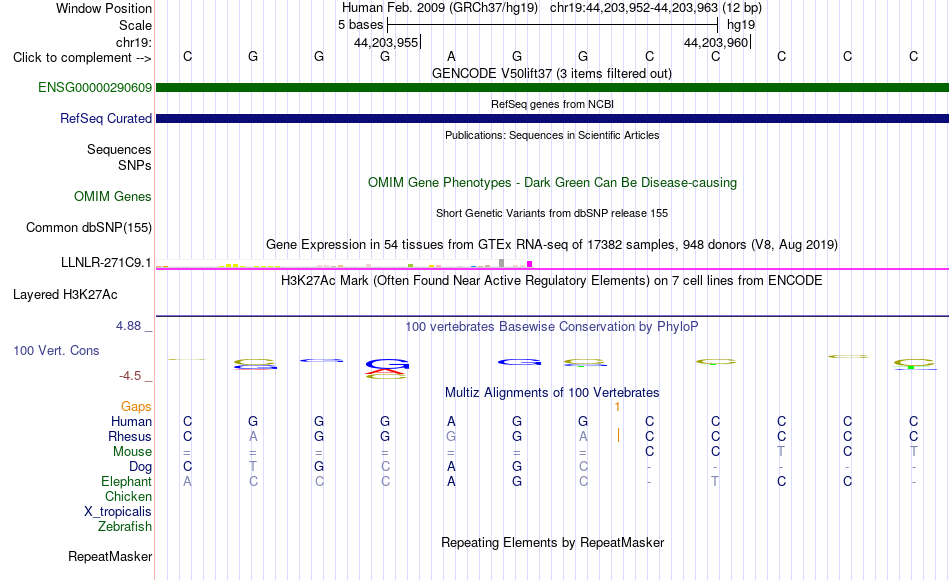950x580 pixels.
Task: Click the 100 Vert. Cons label
Action: (x=56, y=350)
